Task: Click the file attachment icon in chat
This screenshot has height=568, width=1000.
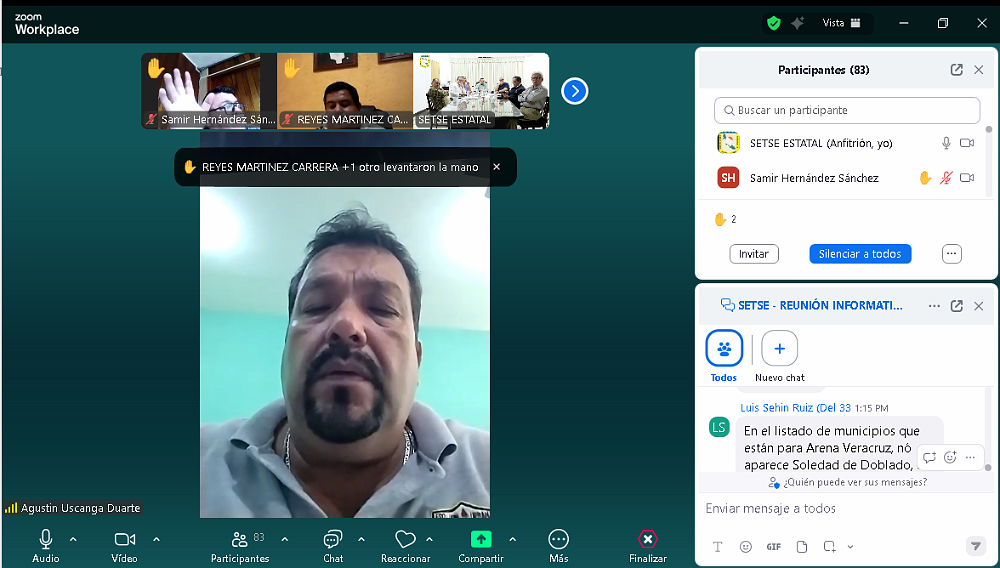Action: click(x=801, y=547)
